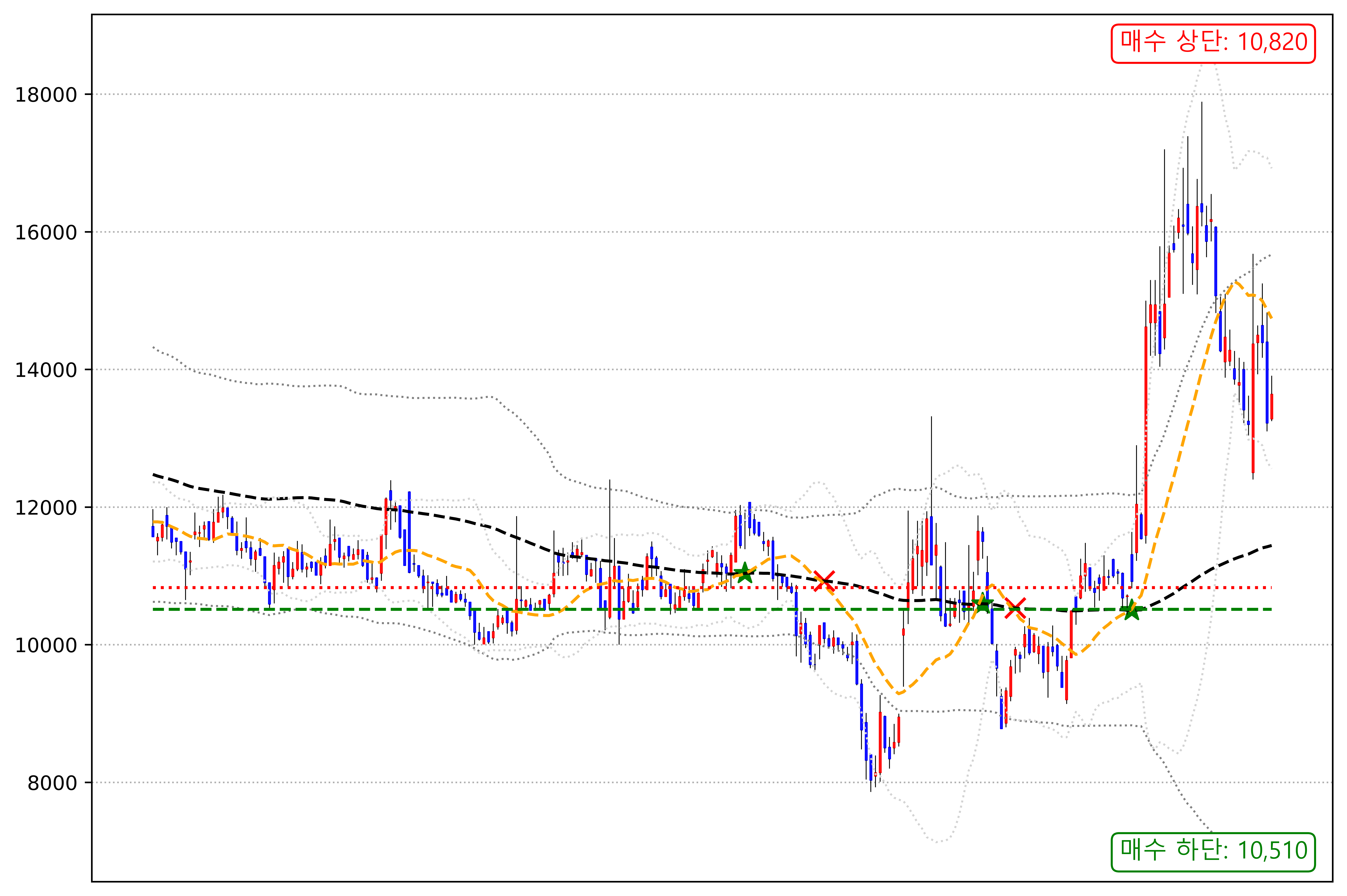Click the red label '매수 상단: 10,820'
This screenshot has height=896, width=1347.
coord(1213,43)
